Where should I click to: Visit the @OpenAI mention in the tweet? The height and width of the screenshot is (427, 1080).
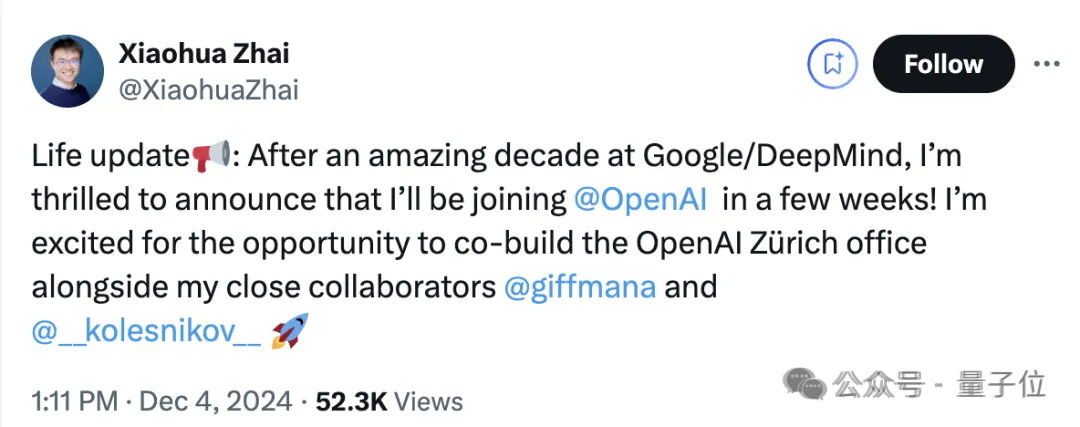(x=640, y=200)
